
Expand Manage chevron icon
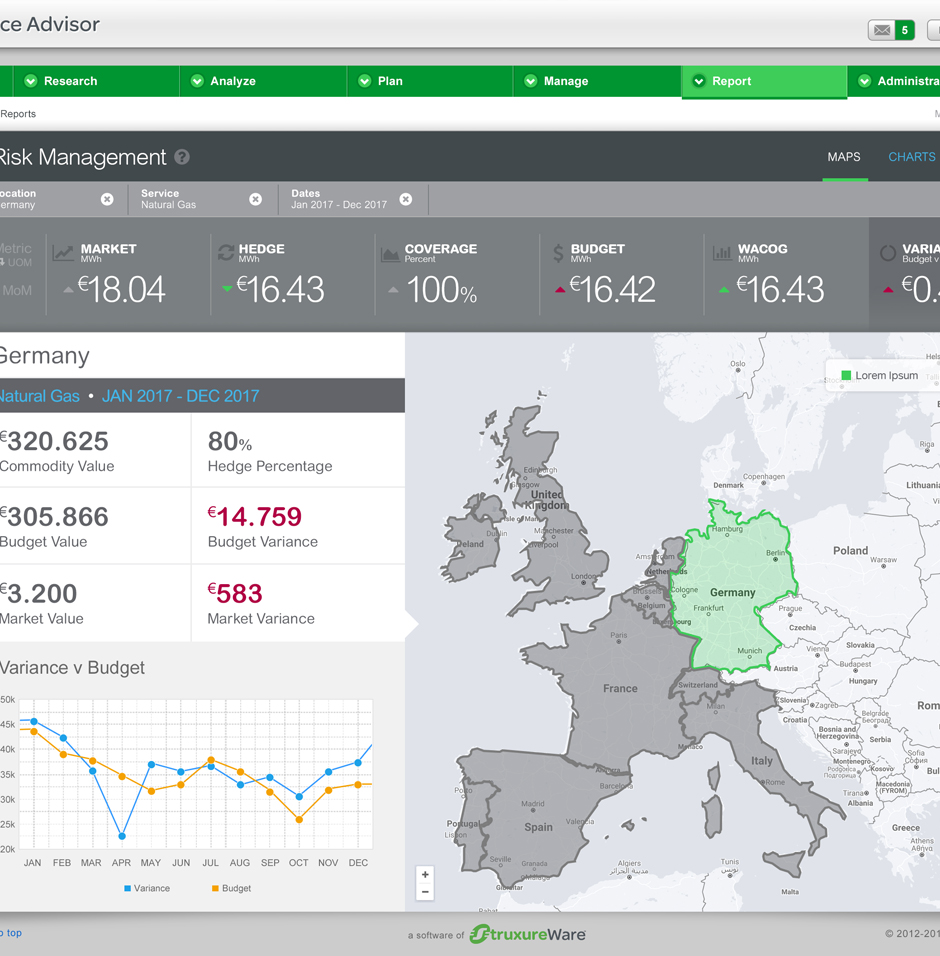coord(530,81)
